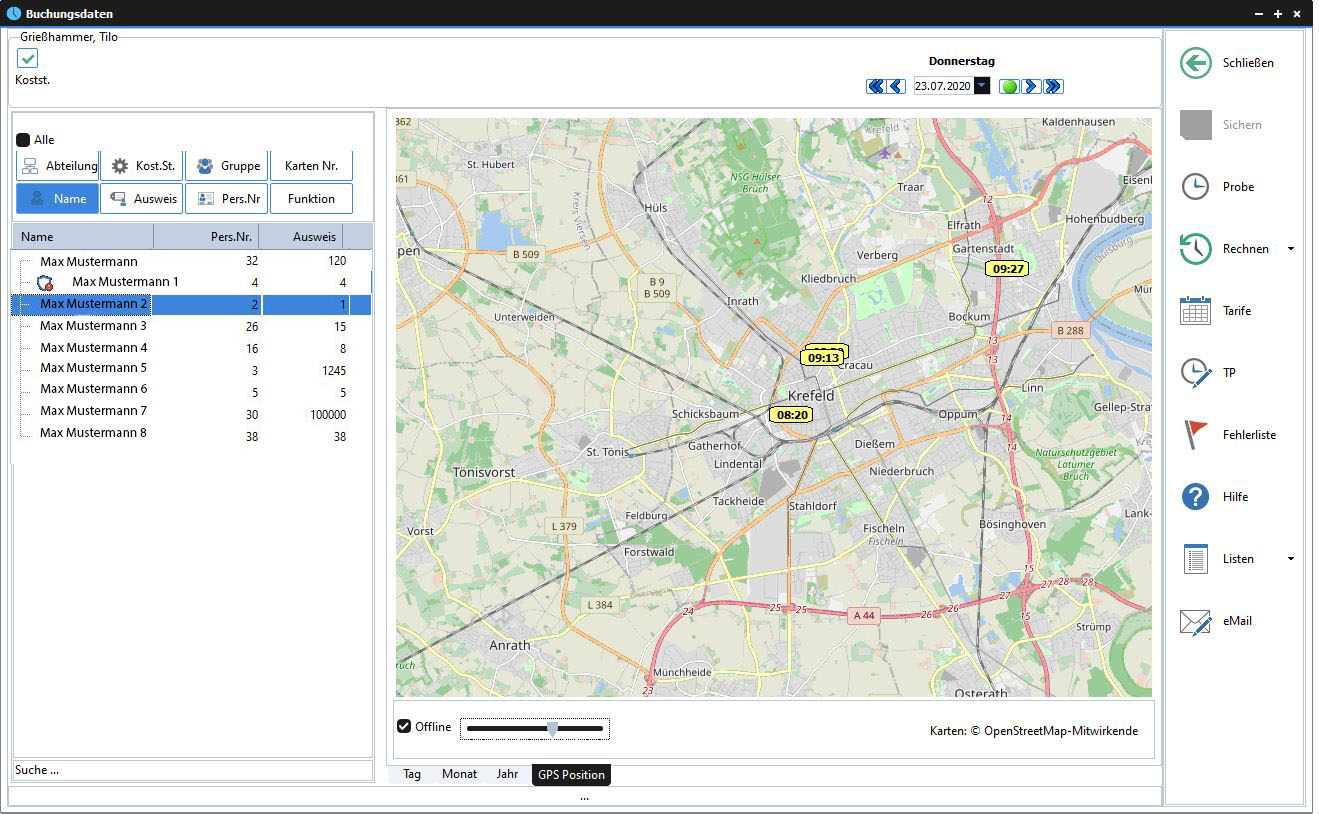Click the Suche search field
1319x814 pixels.
[x=191, y=770]
